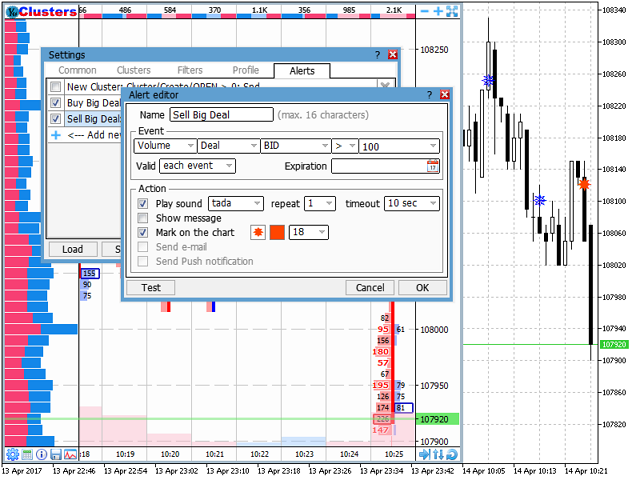Open the repeat count dropdown
The image size is (640, 480).
pos(320,203)
